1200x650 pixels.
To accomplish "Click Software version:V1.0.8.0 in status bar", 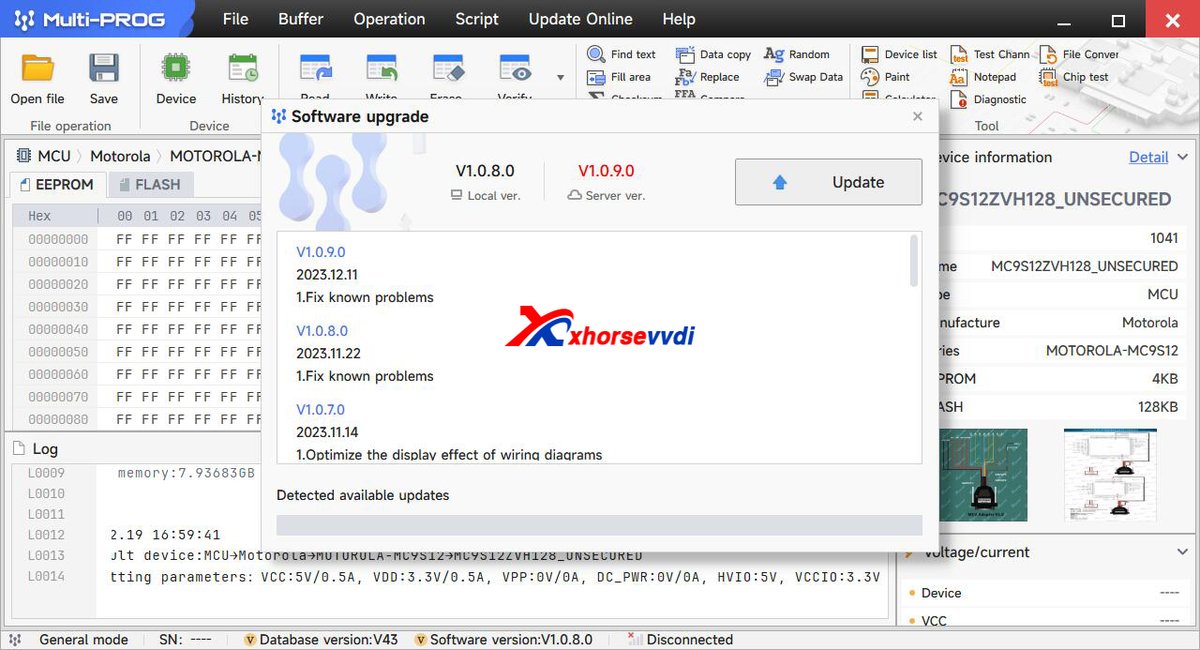I will point(503,639).
